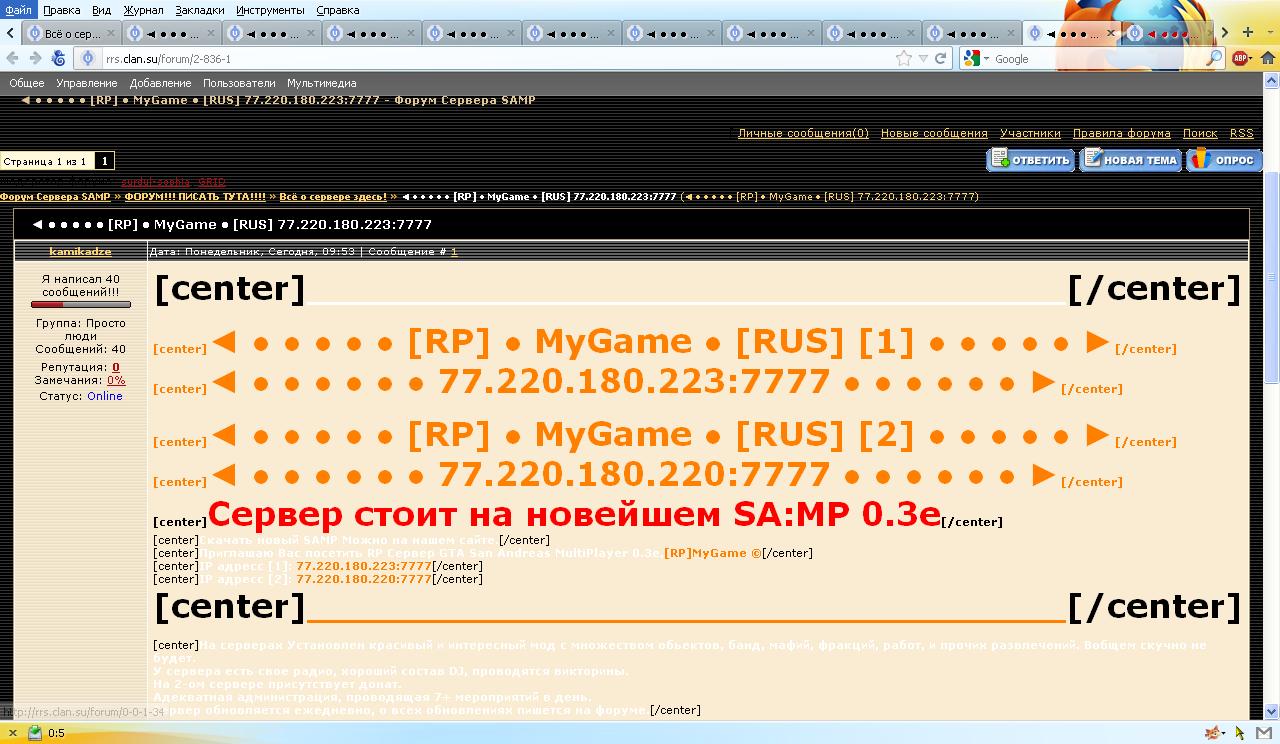Click the green status bar icon next to 0:5
The width and height of the screenshot is (1280, 744).
tap(35, 733)
